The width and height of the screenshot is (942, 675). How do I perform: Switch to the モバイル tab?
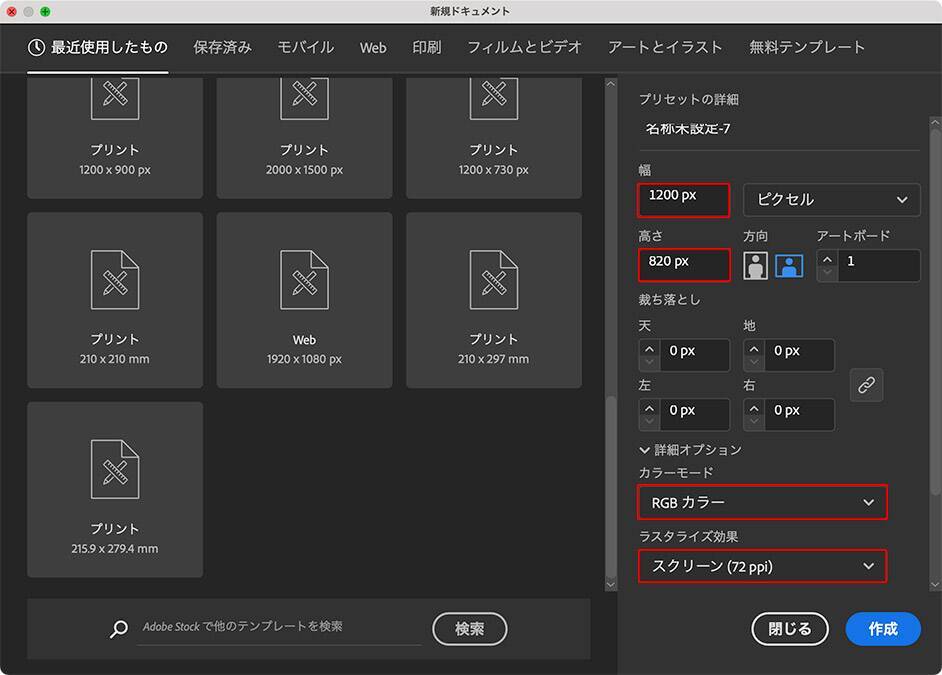click(x=305, y=47)
